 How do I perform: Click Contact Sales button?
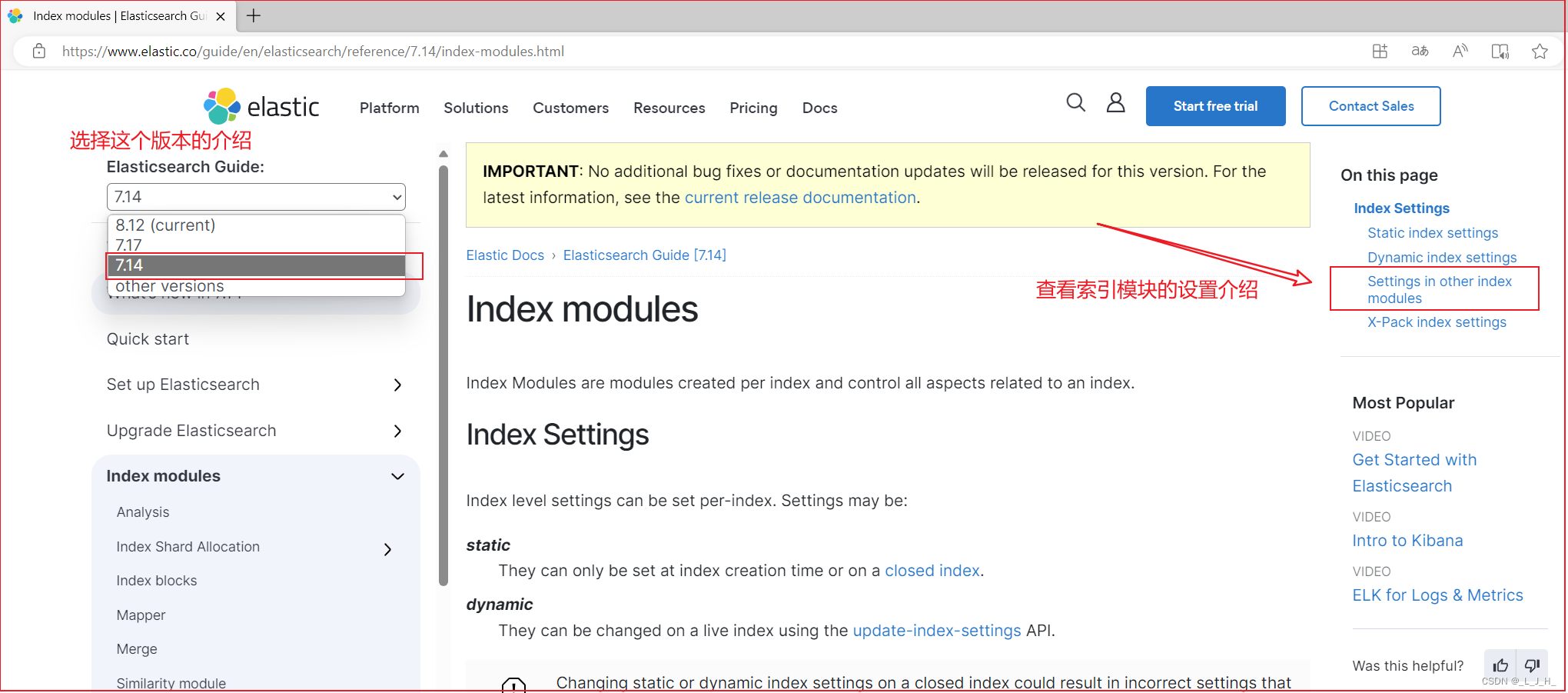click(x=1371, y=106)
